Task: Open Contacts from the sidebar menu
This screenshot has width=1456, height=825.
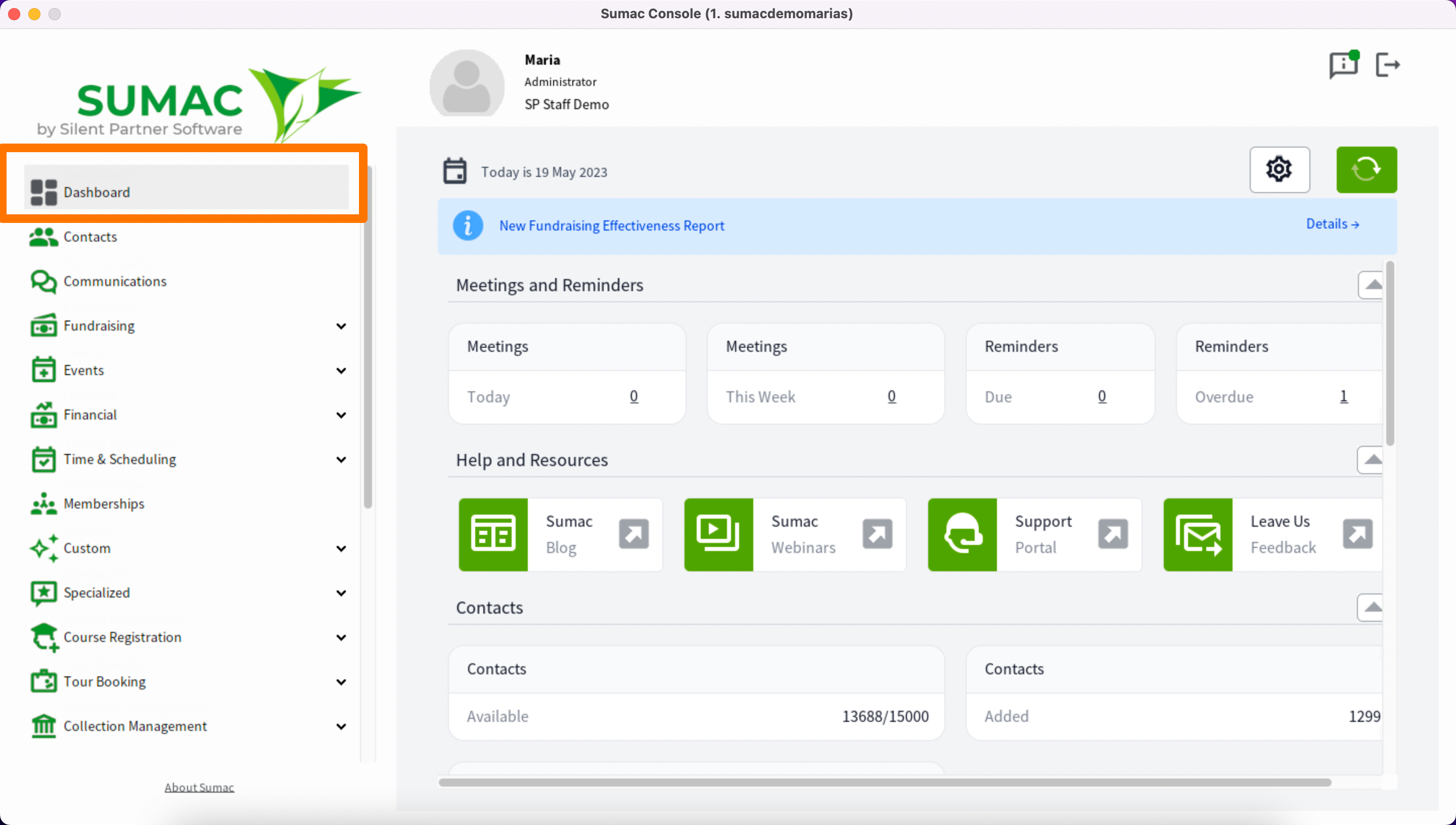Action: click(x=187, y=237)
